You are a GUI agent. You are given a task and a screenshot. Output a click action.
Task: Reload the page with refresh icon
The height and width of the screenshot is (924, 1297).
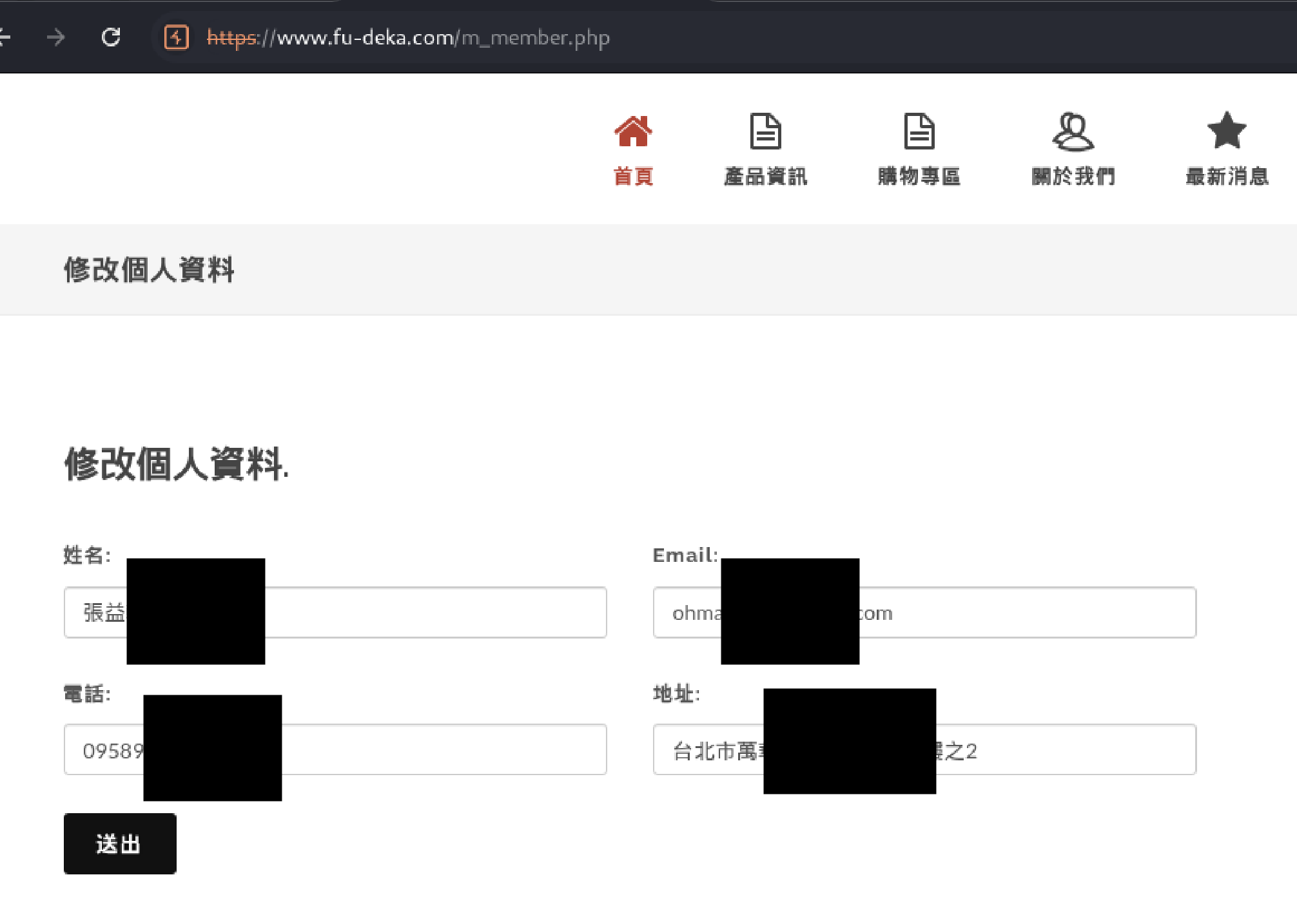pos(111,37)
